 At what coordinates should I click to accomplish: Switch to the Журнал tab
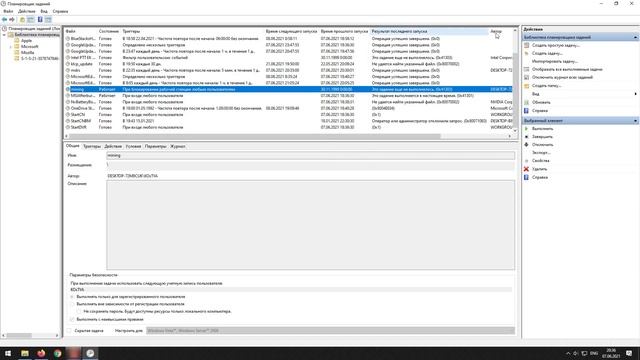click(x=178, y=146)
